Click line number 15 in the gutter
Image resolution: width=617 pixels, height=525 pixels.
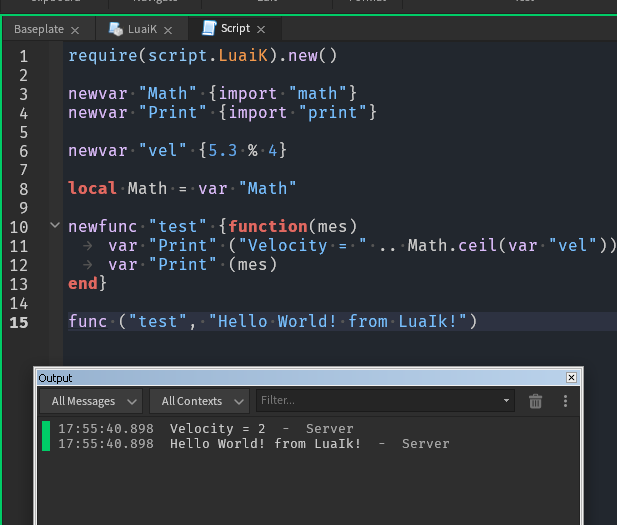click(21, 322)
